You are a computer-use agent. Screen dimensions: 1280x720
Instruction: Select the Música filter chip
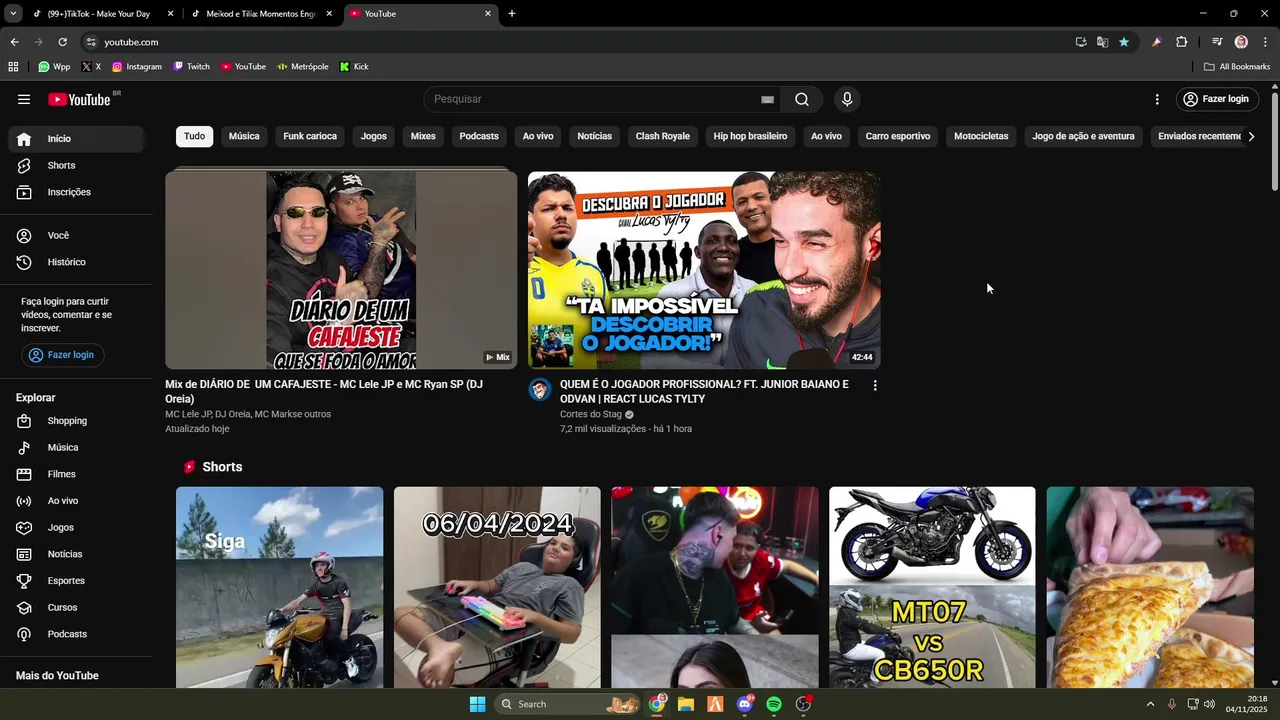[x=244, y=136]
